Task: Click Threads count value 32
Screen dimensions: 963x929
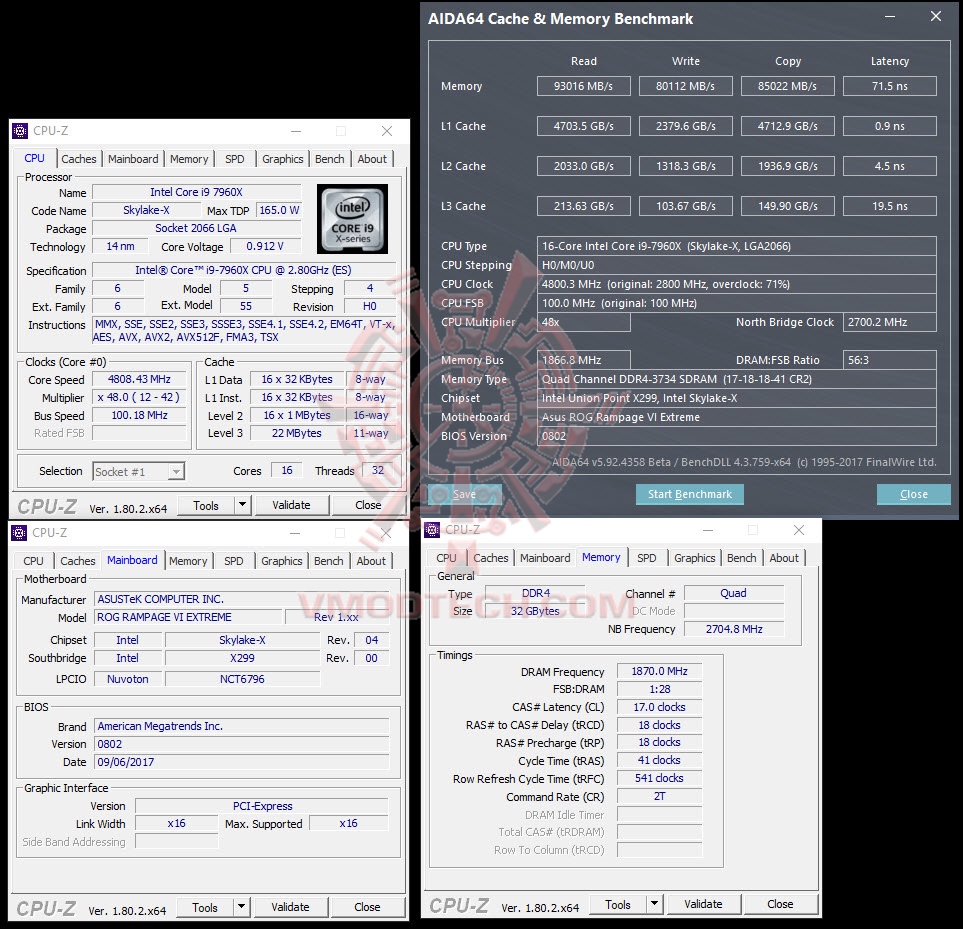Action: [x=378, y=470]
